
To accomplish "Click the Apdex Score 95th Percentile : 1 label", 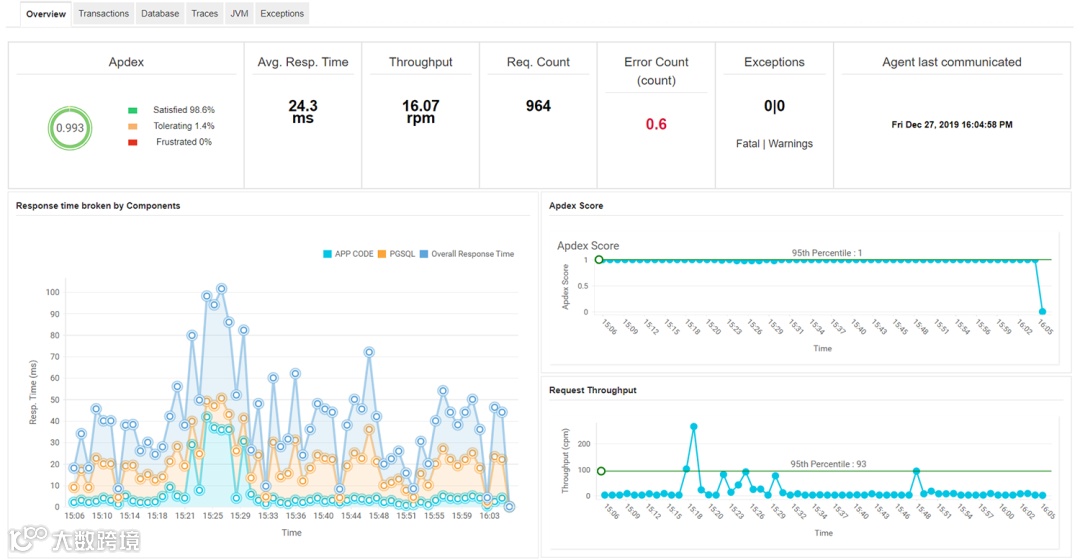I will click(827, 253).
